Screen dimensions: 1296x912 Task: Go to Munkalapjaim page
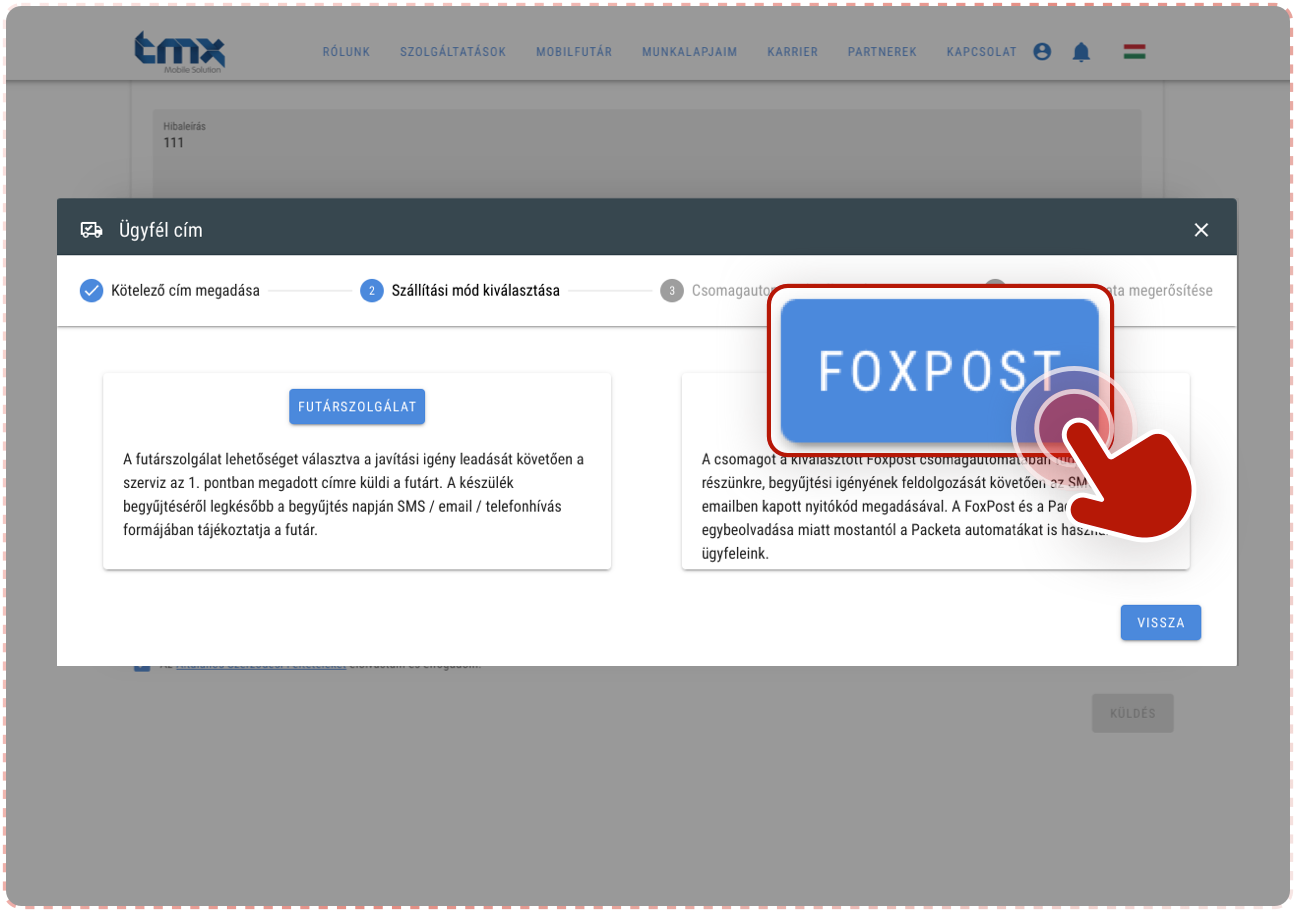click(x=689, y=52)
